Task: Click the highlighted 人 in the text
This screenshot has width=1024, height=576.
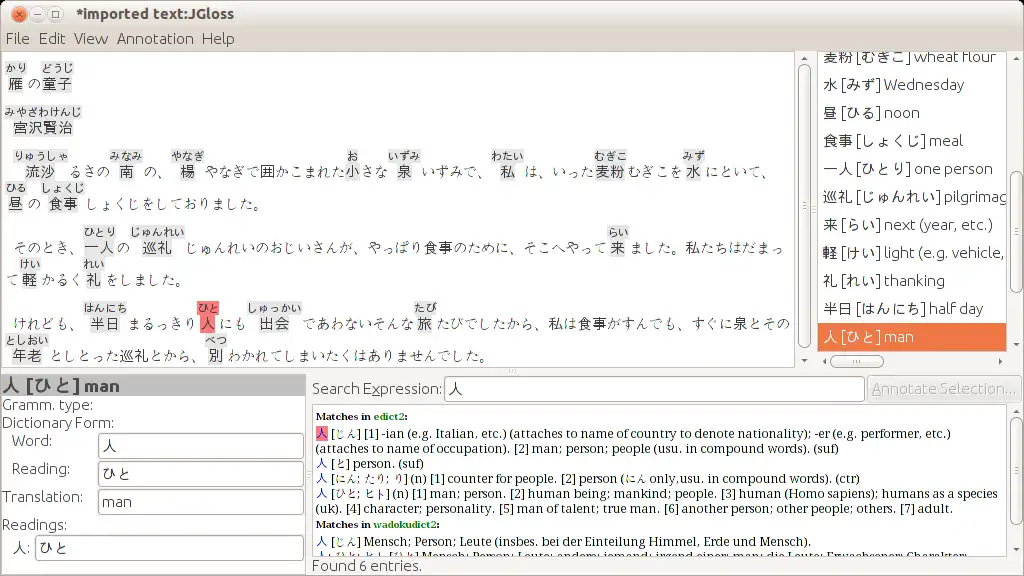Action: (207, 323)
